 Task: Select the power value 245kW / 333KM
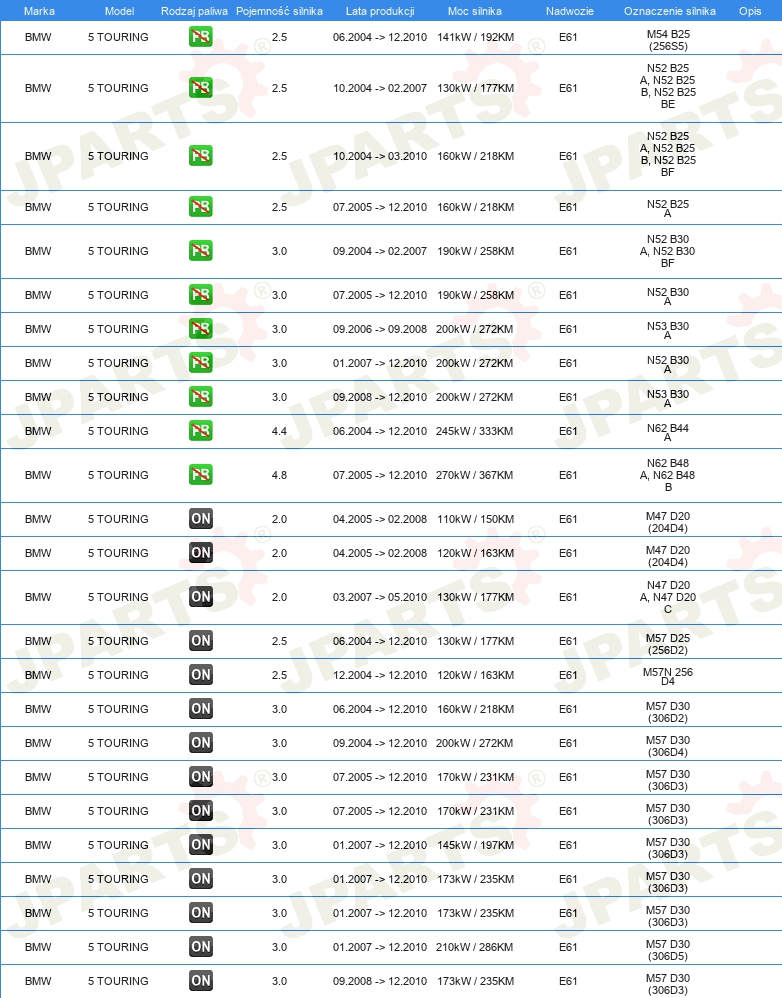(x=475, y=431)
